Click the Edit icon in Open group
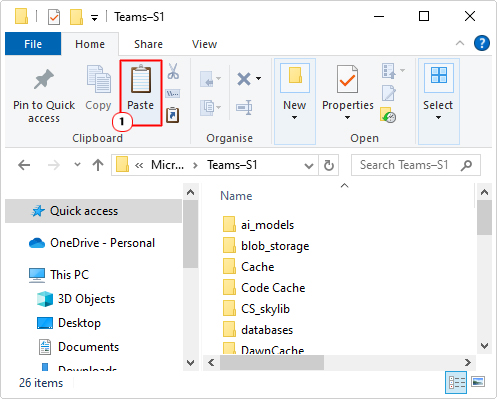 tap(389, 93)
